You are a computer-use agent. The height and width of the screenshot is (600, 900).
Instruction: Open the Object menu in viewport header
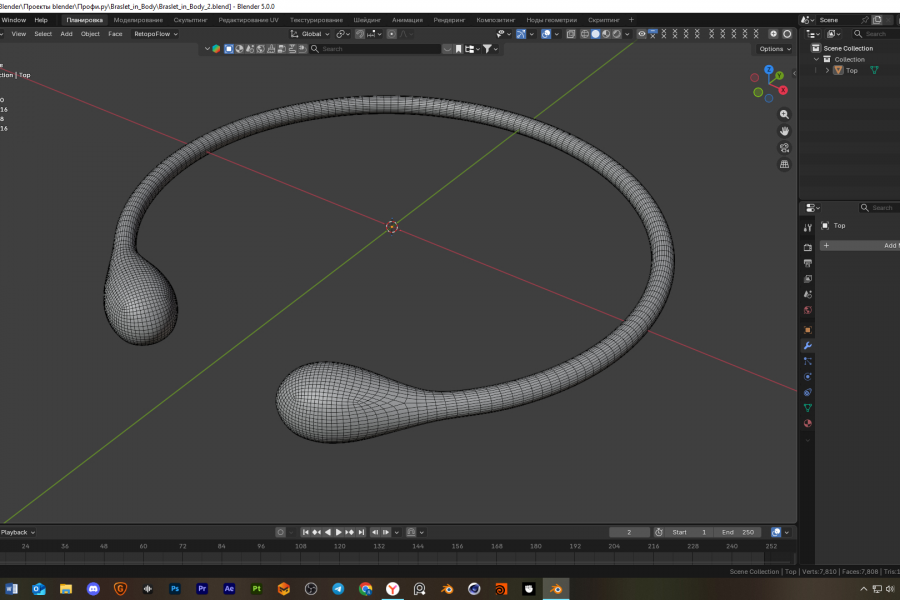pyautogui.click(x=90, y=34)
